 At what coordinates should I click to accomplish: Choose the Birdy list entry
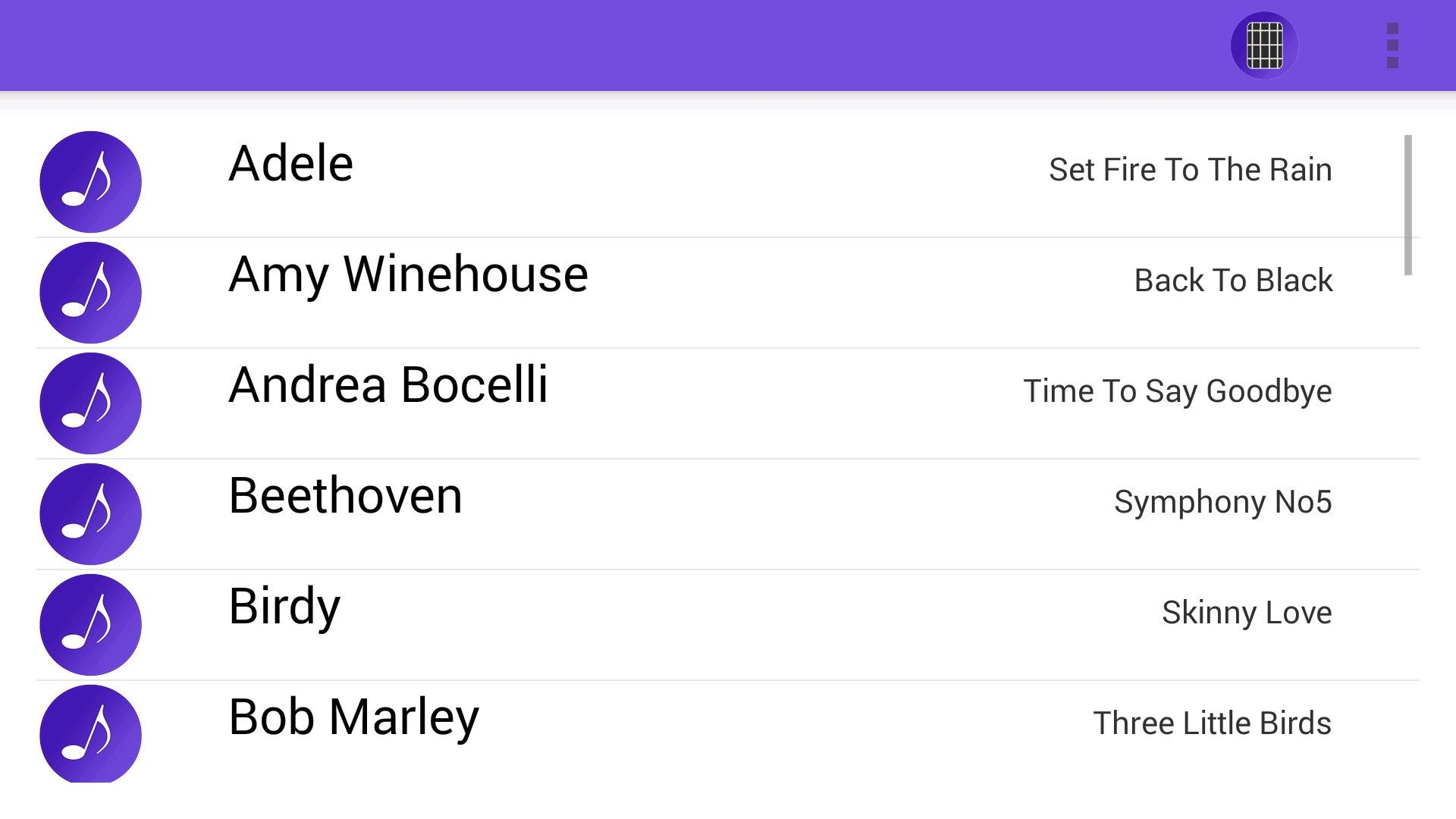click(x=728, y=625)
